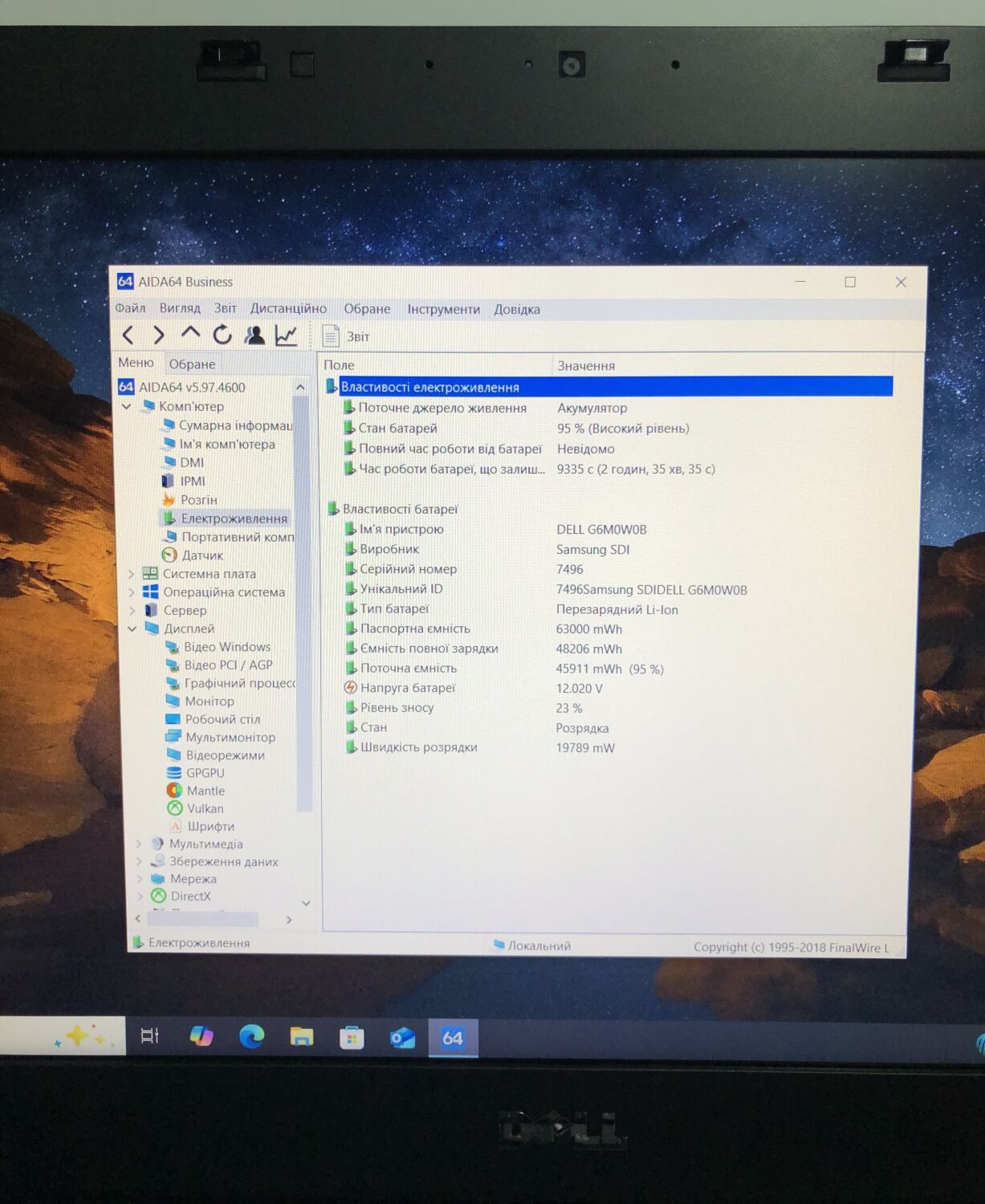Switch to the Обране tab
985x1204 pixels.
[x=192, y=364]
